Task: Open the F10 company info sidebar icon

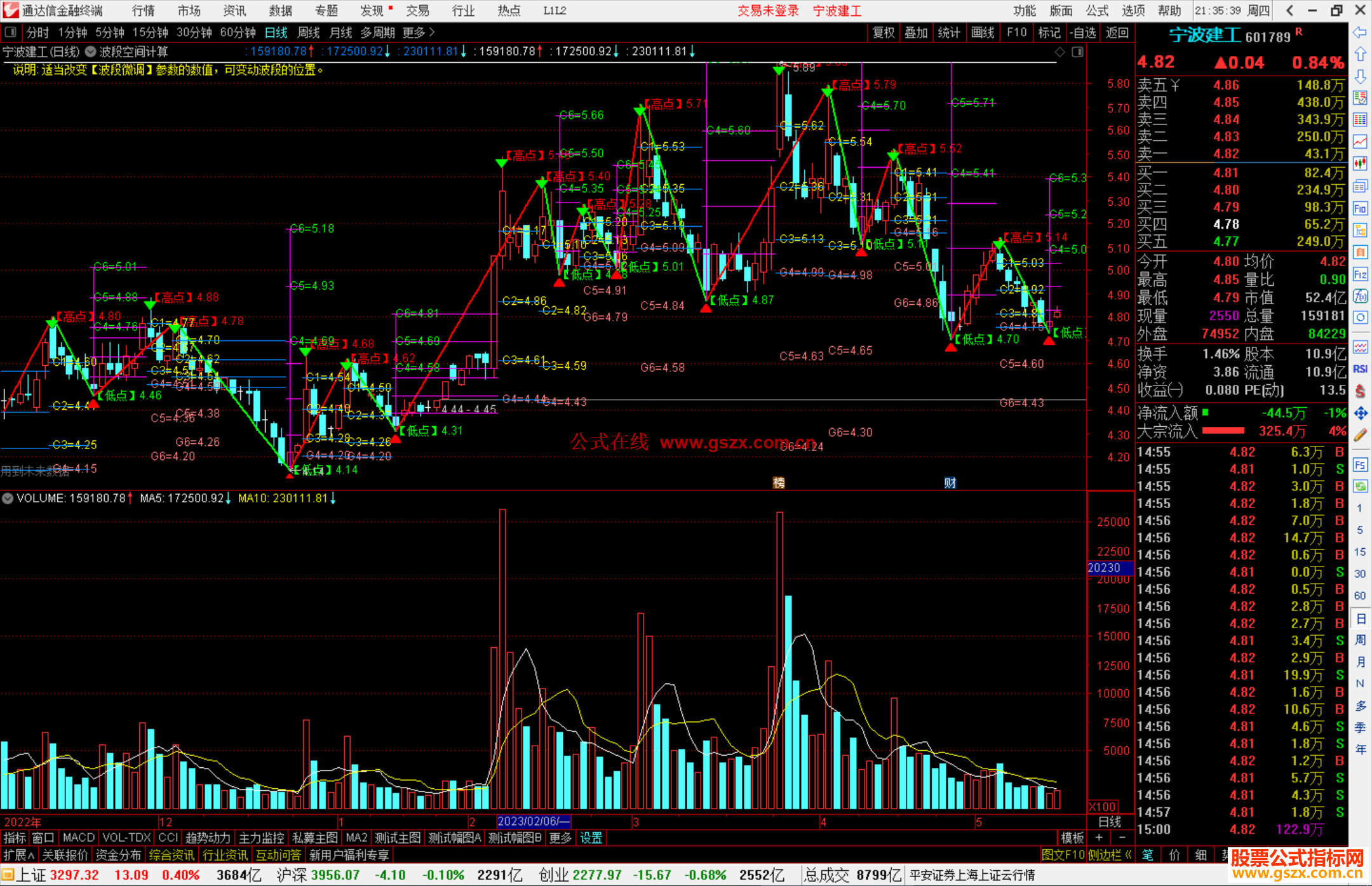Action: pyautogui.click(x=1360, y=208)
